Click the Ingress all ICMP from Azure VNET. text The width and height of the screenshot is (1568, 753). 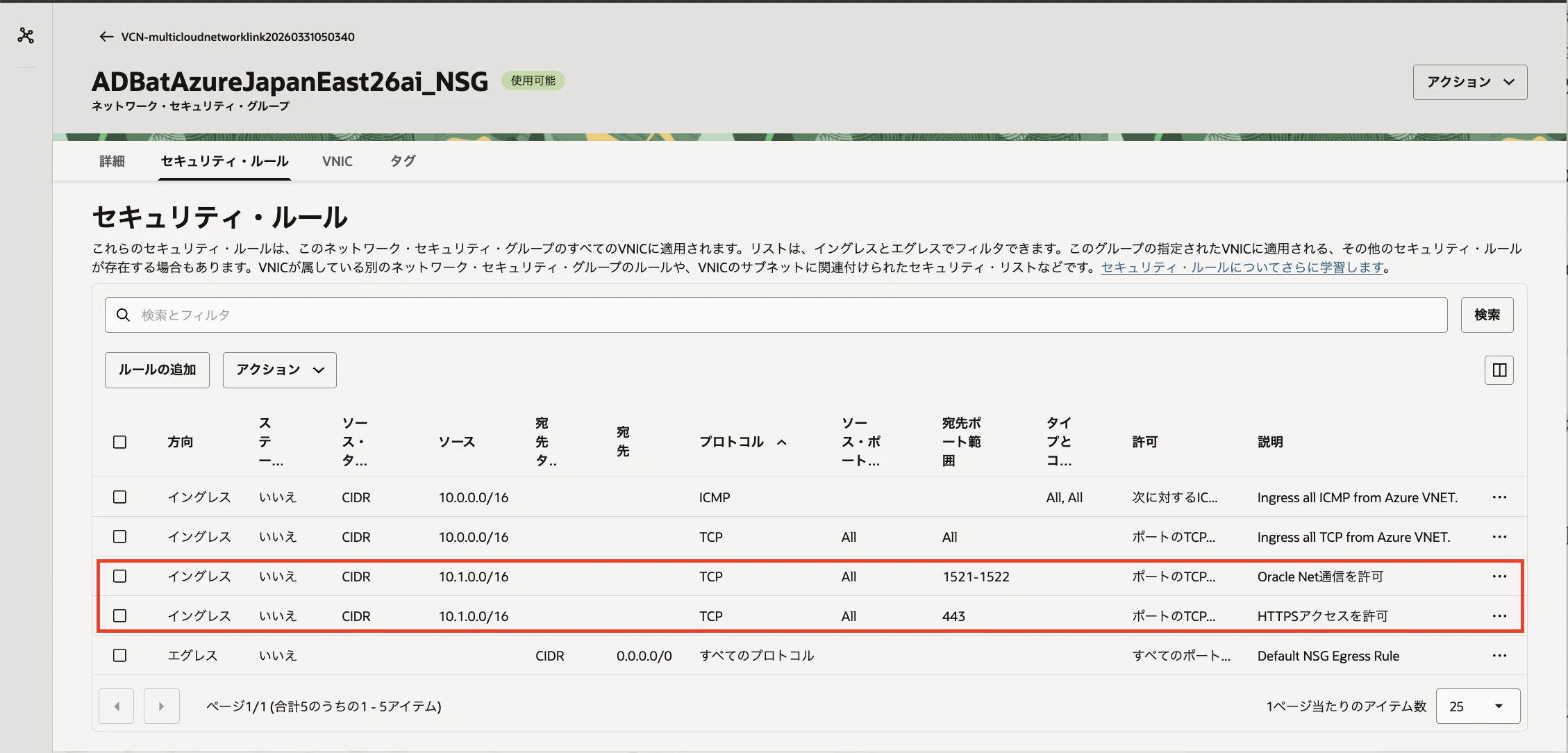[x=1357, y=497]
